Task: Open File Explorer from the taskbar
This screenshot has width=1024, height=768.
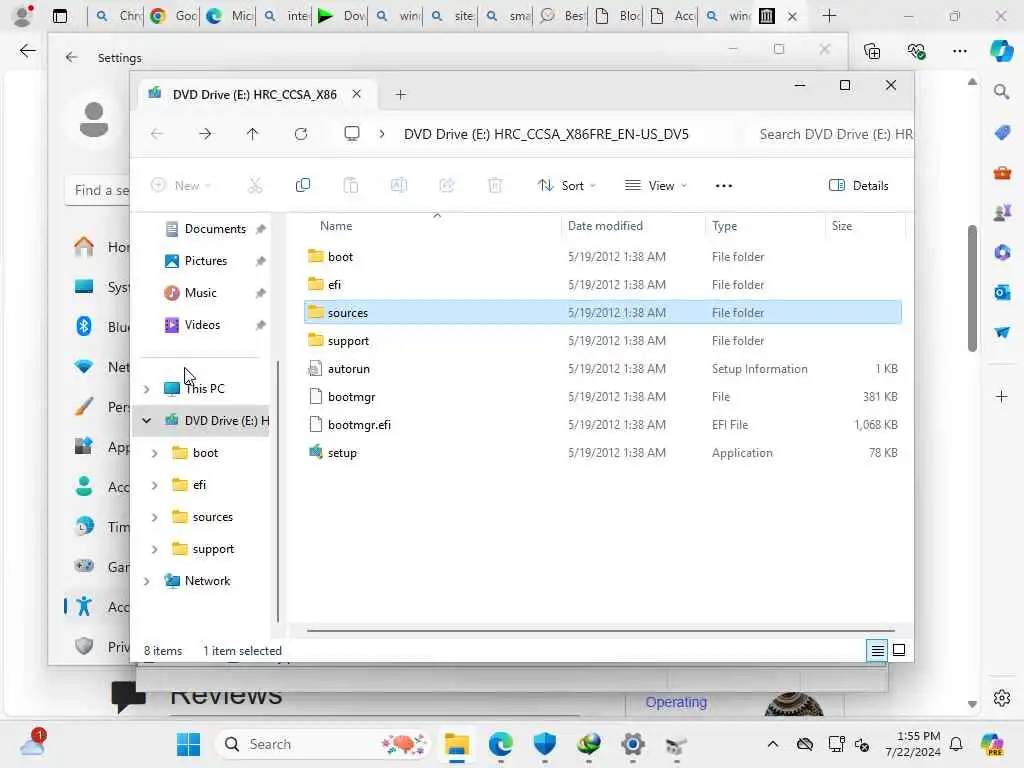Action: pos(456,744)
